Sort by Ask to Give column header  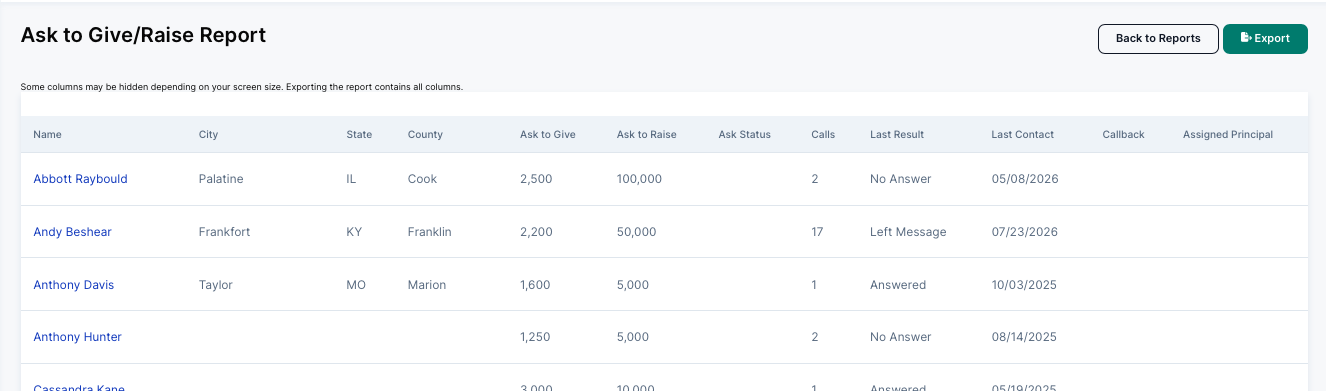click(548, 134)
